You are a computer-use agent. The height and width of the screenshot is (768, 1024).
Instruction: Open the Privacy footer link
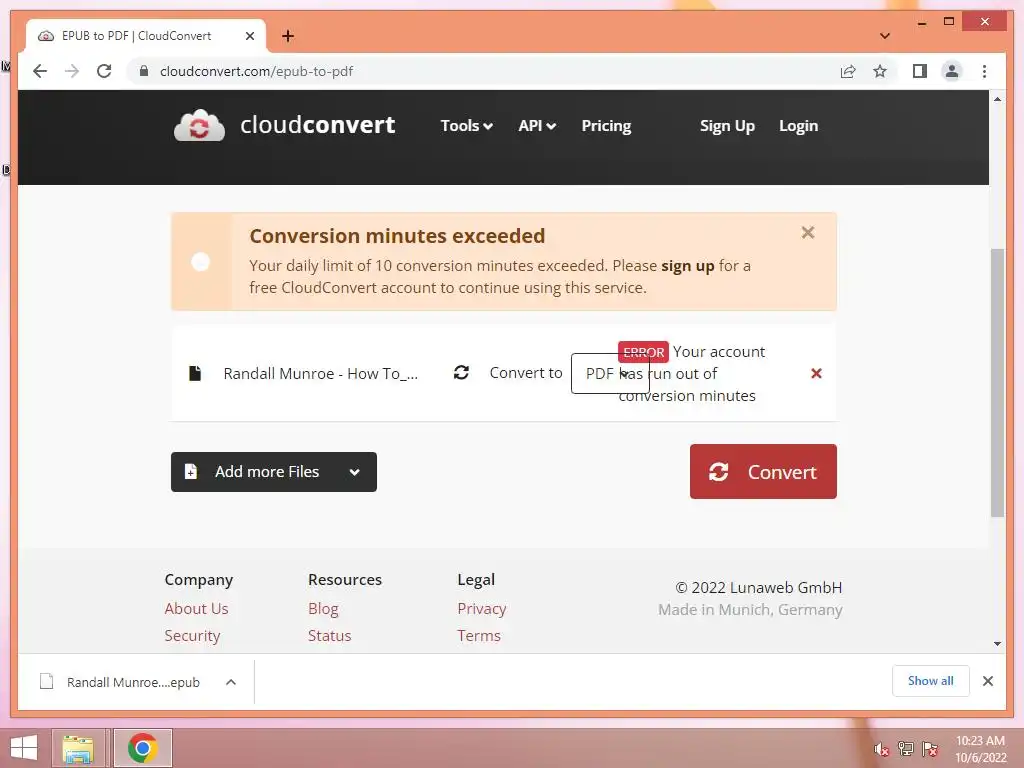(482, 609)
